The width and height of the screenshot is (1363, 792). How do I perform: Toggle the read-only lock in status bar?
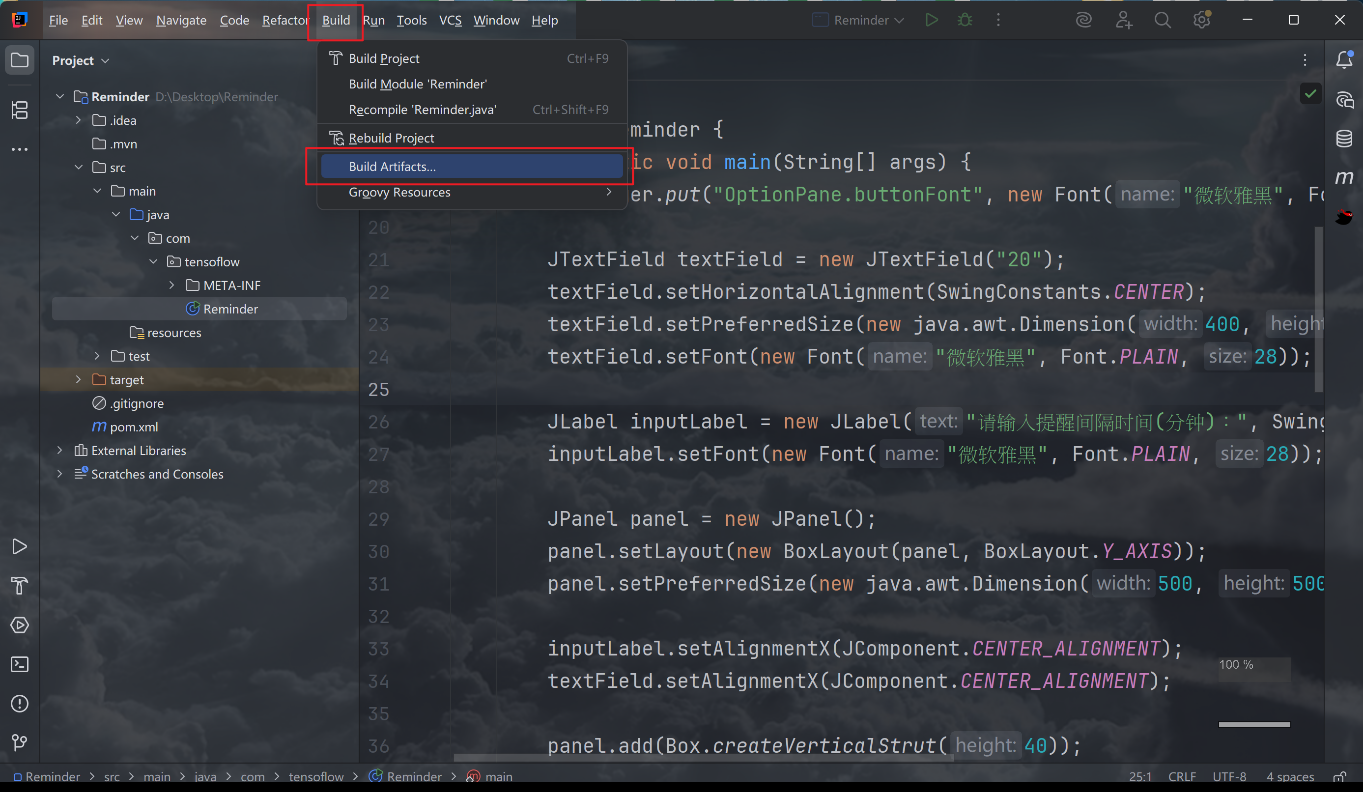1338,777
